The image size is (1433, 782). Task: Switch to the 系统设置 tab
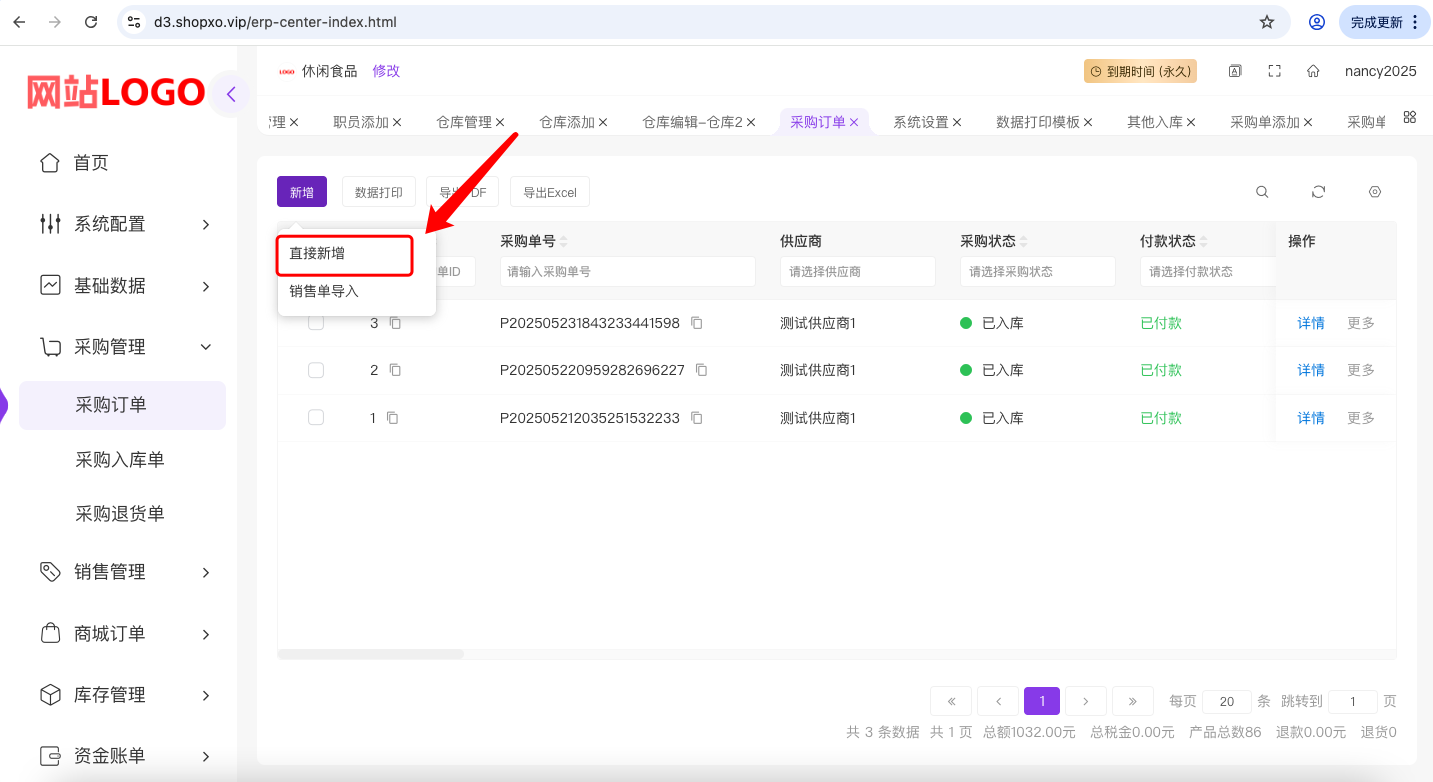click(x=921, y=122)
